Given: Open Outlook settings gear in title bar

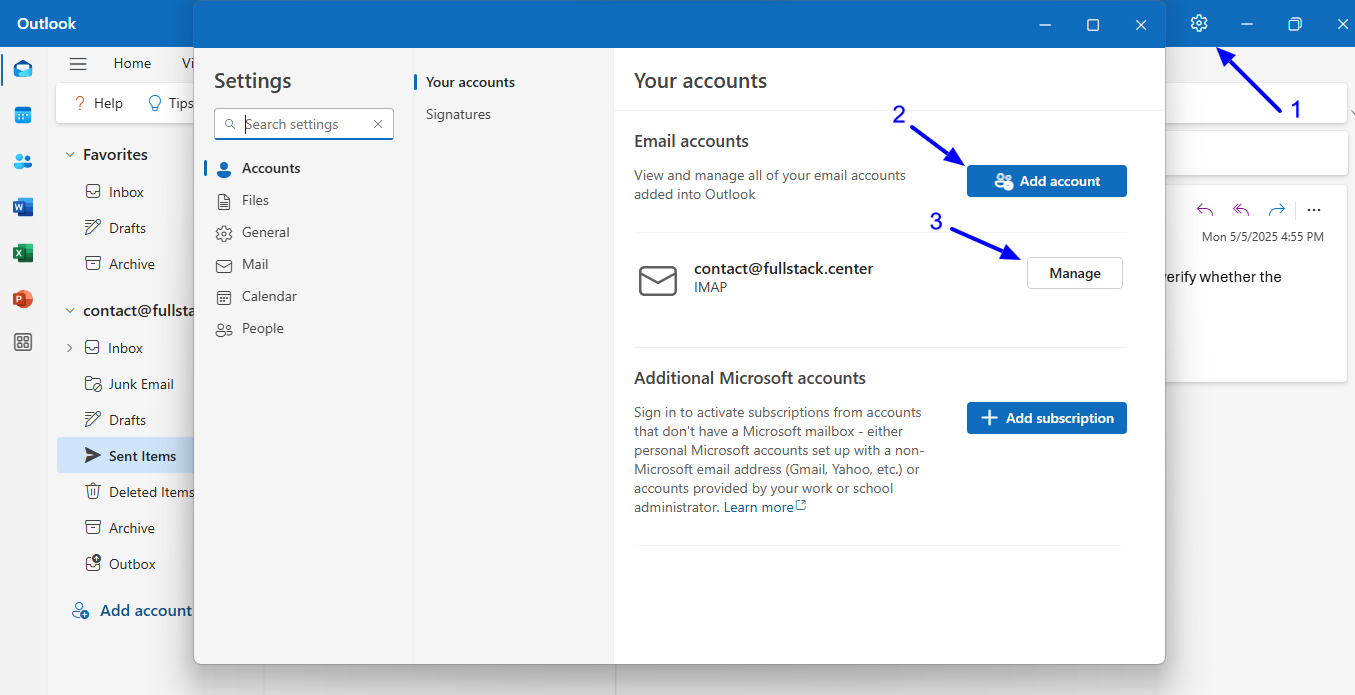Looking at the screenshot, I should click(x=1199, y=24).
